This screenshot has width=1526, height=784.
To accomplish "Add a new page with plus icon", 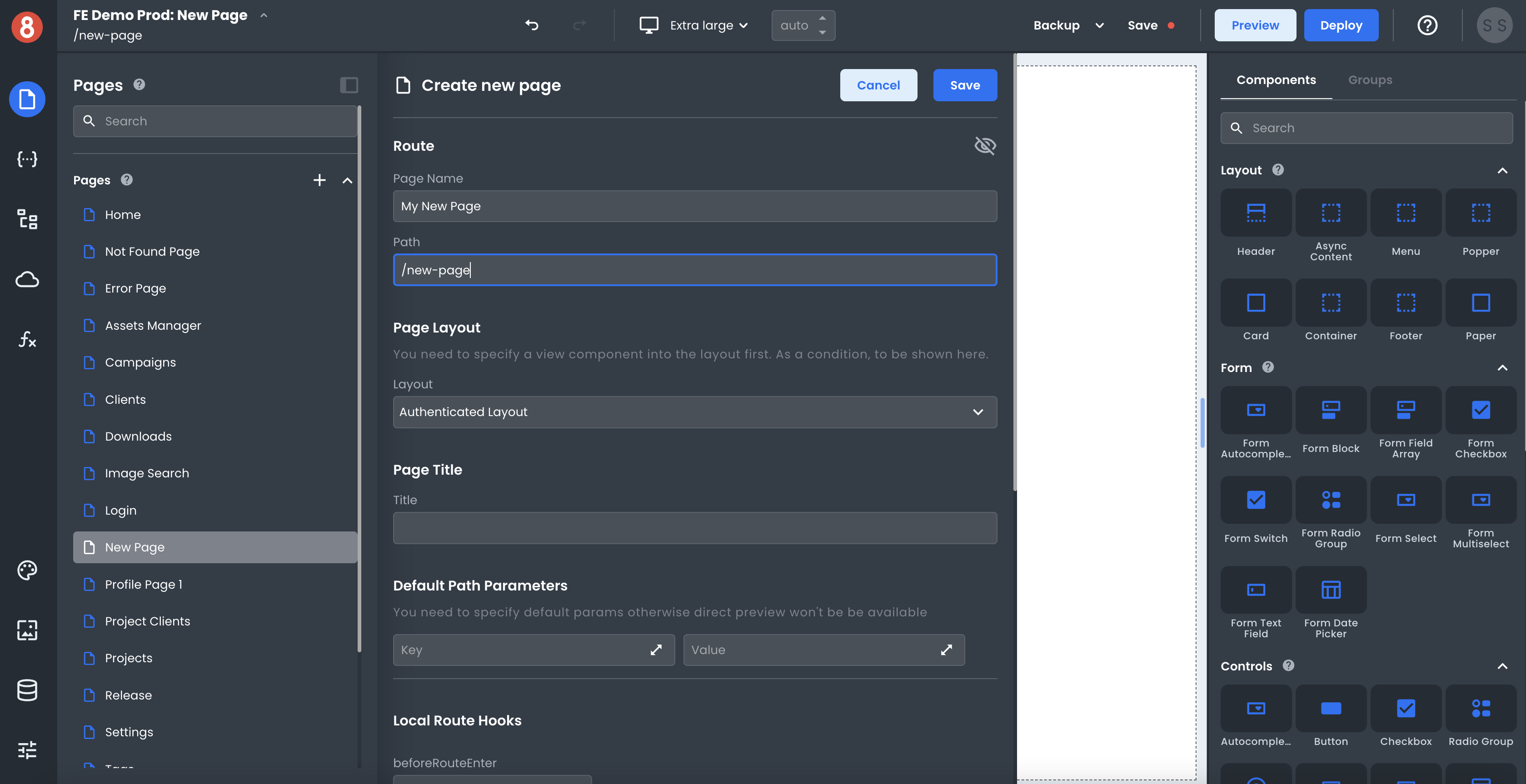I will point(319,180).
